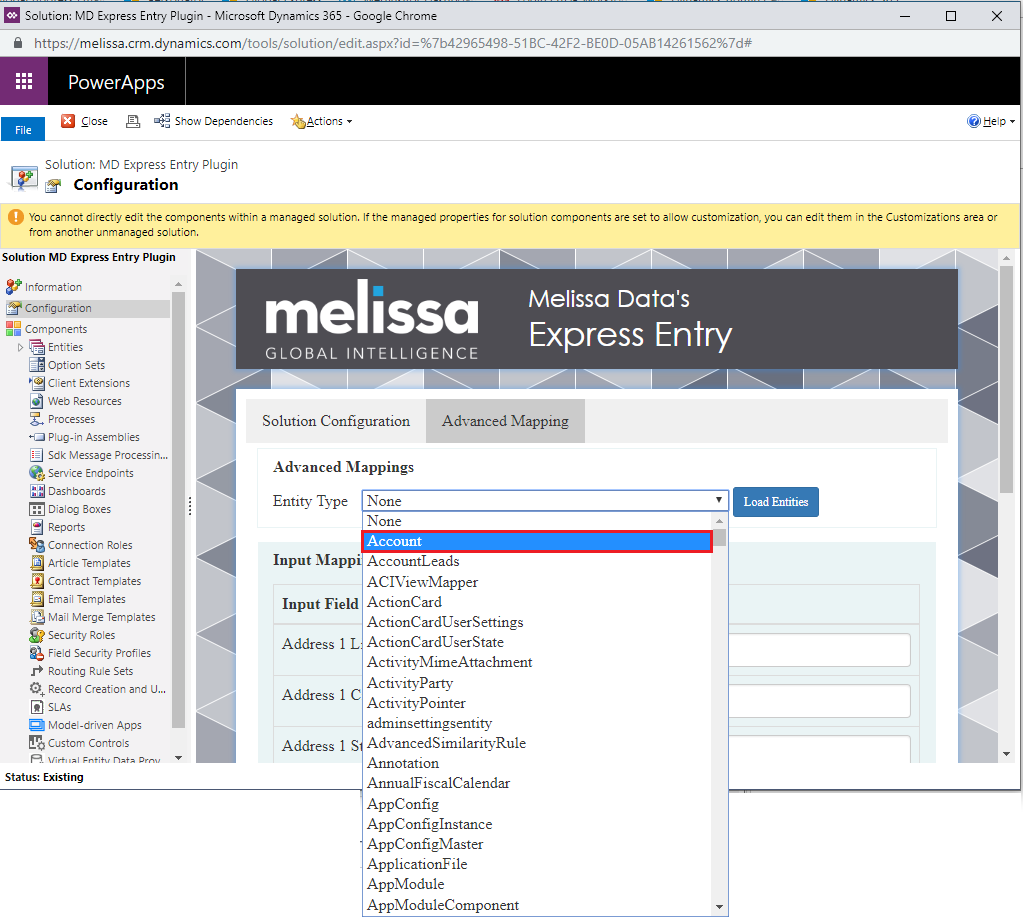1023x920 pixels.
Task: Click the browser address bar URL
Action: point(393,43)
